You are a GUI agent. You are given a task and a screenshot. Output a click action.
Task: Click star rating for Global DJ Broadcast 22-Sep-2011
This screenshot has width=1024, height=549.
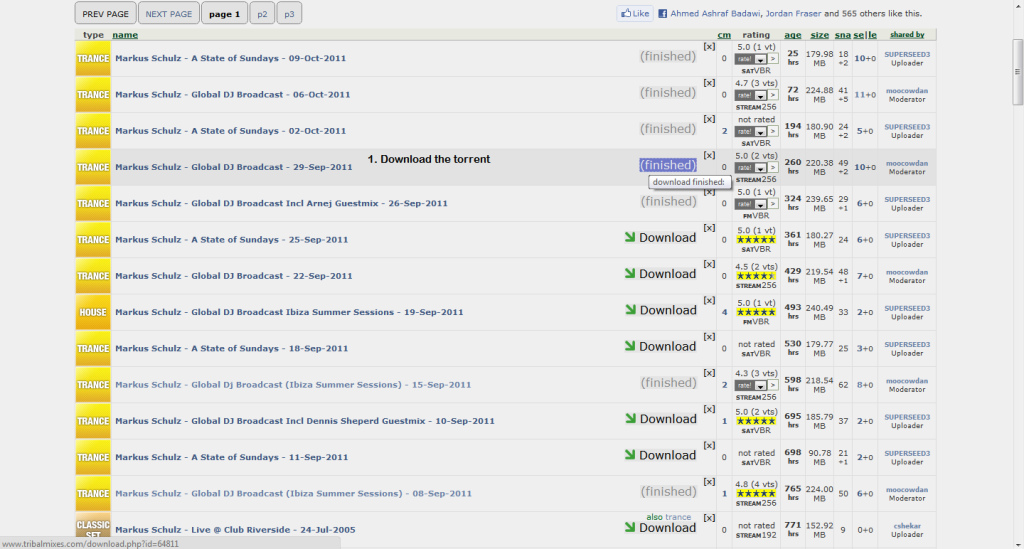point(756,276)
